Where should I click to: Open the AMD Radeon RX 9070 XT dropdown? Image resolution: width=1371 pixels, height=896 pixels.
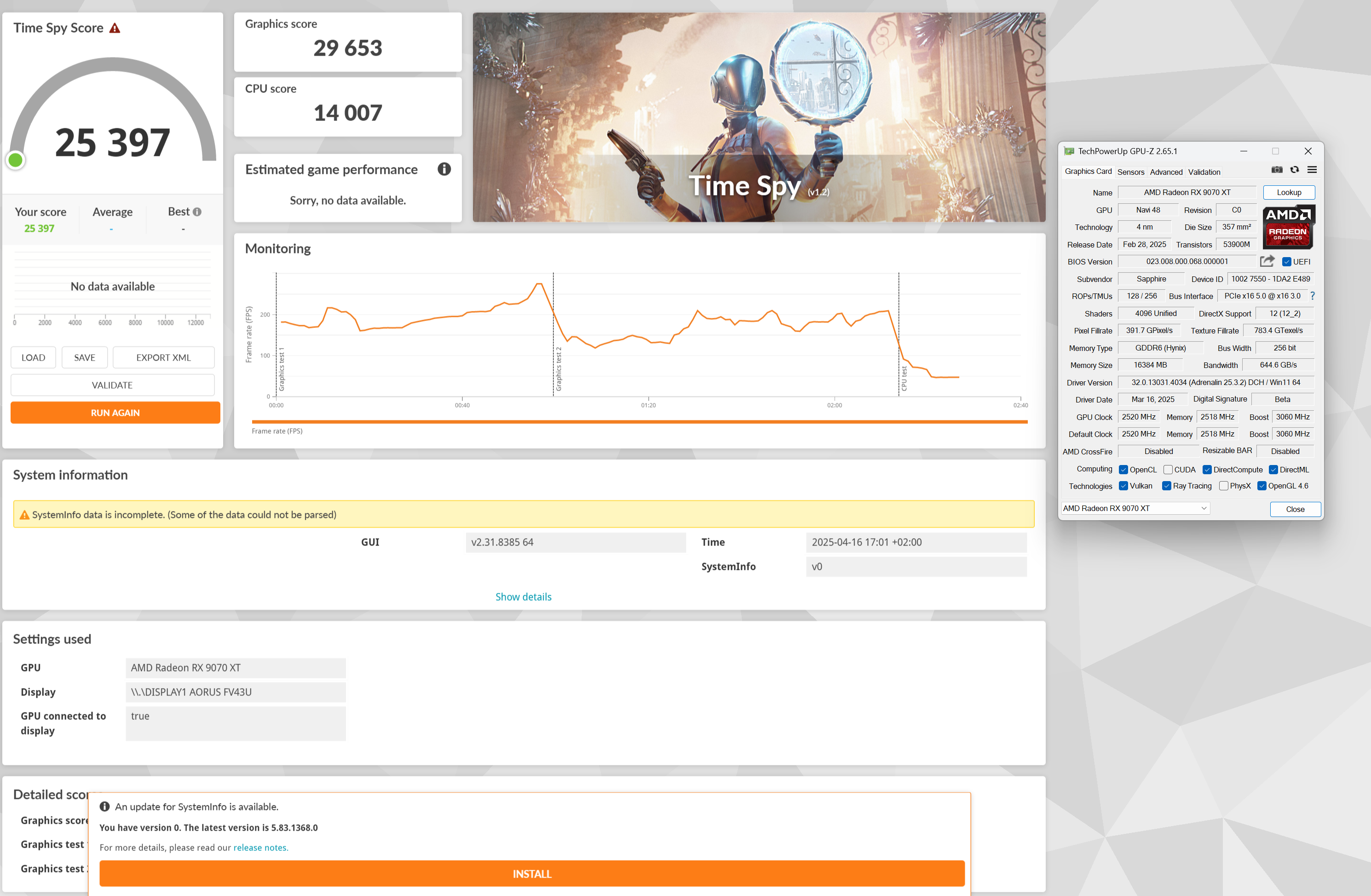point(1135,508)
